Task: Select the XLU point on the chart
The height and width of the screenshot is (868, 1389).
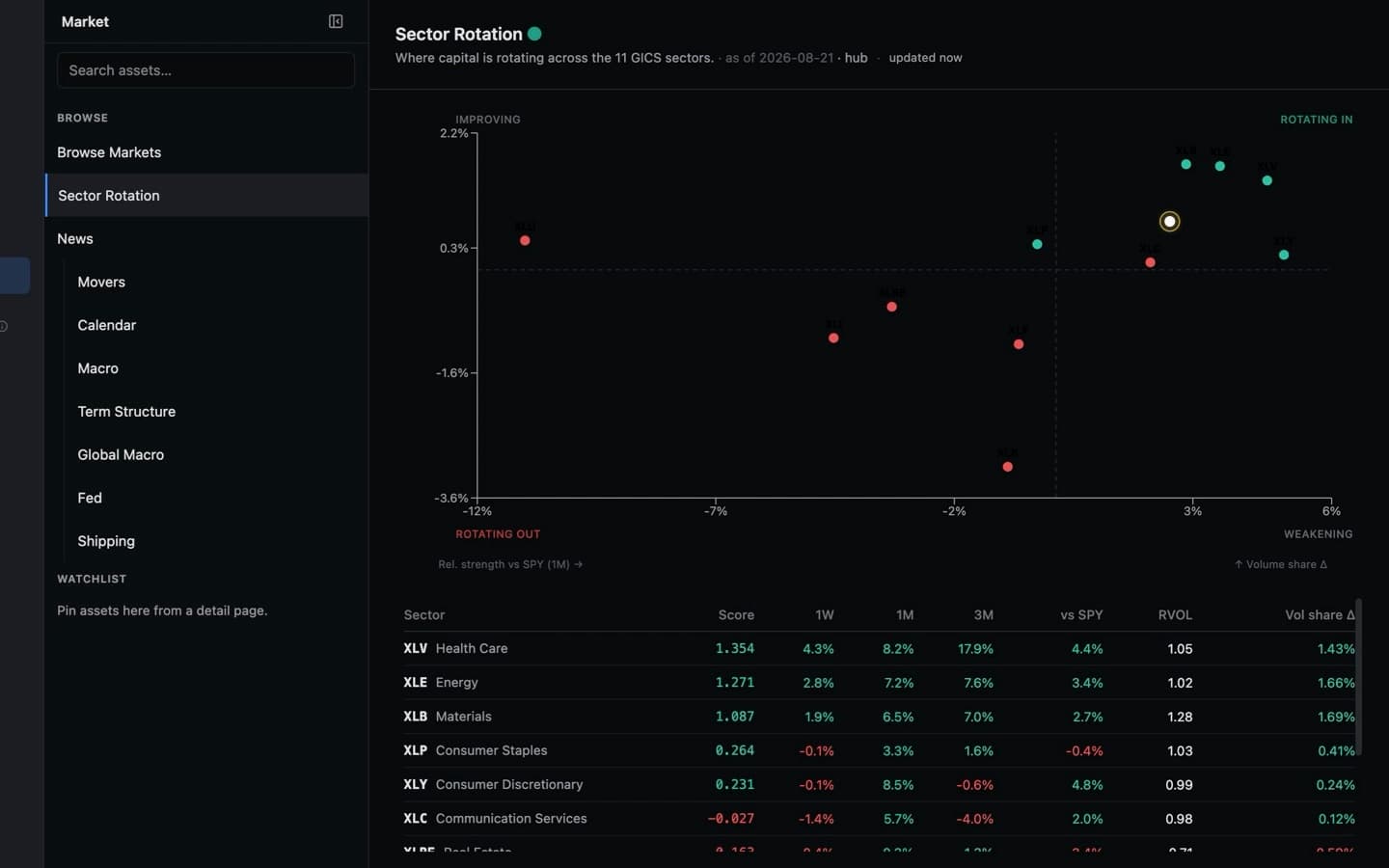Action: point(525,240)
